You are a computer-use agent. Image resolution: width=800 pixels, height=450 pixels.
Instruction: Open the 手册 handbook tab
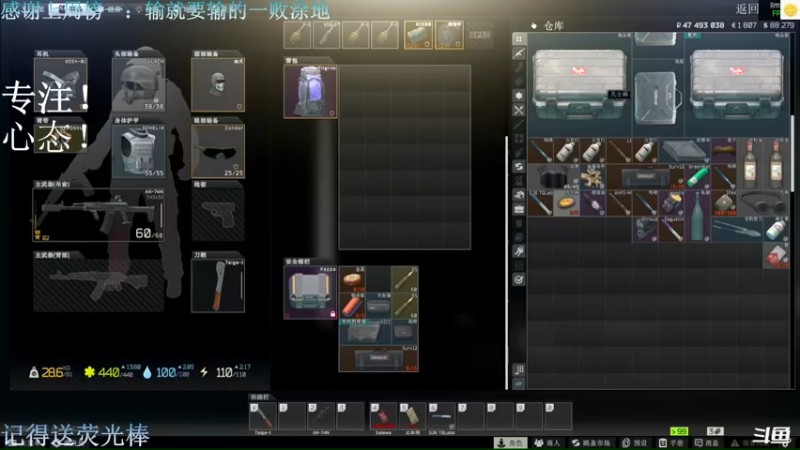click(x=671, y=443)
